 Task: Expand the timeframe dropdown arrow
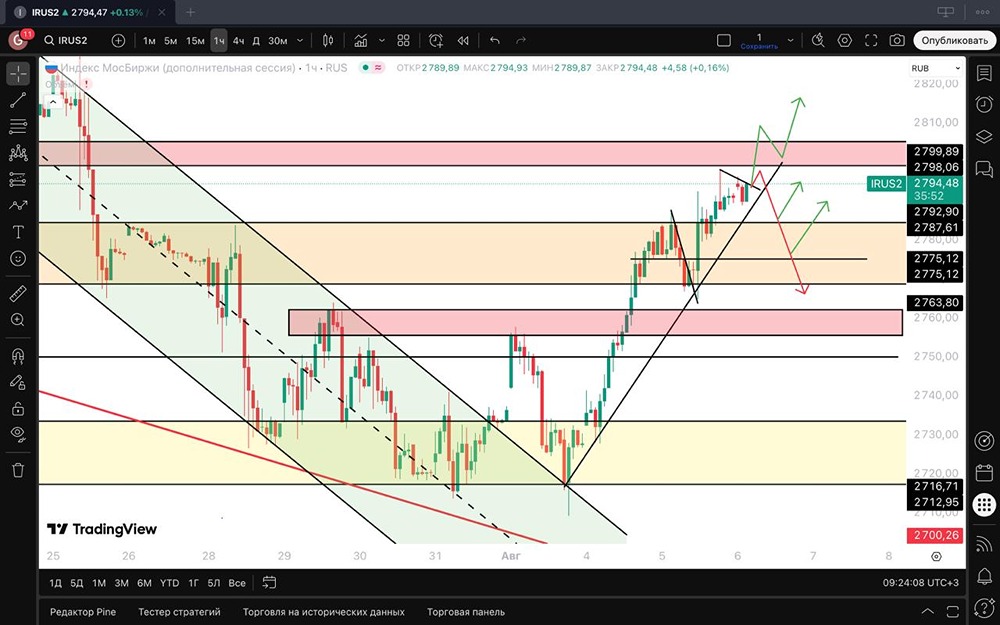pyautogui.click(x=300, y=40)
